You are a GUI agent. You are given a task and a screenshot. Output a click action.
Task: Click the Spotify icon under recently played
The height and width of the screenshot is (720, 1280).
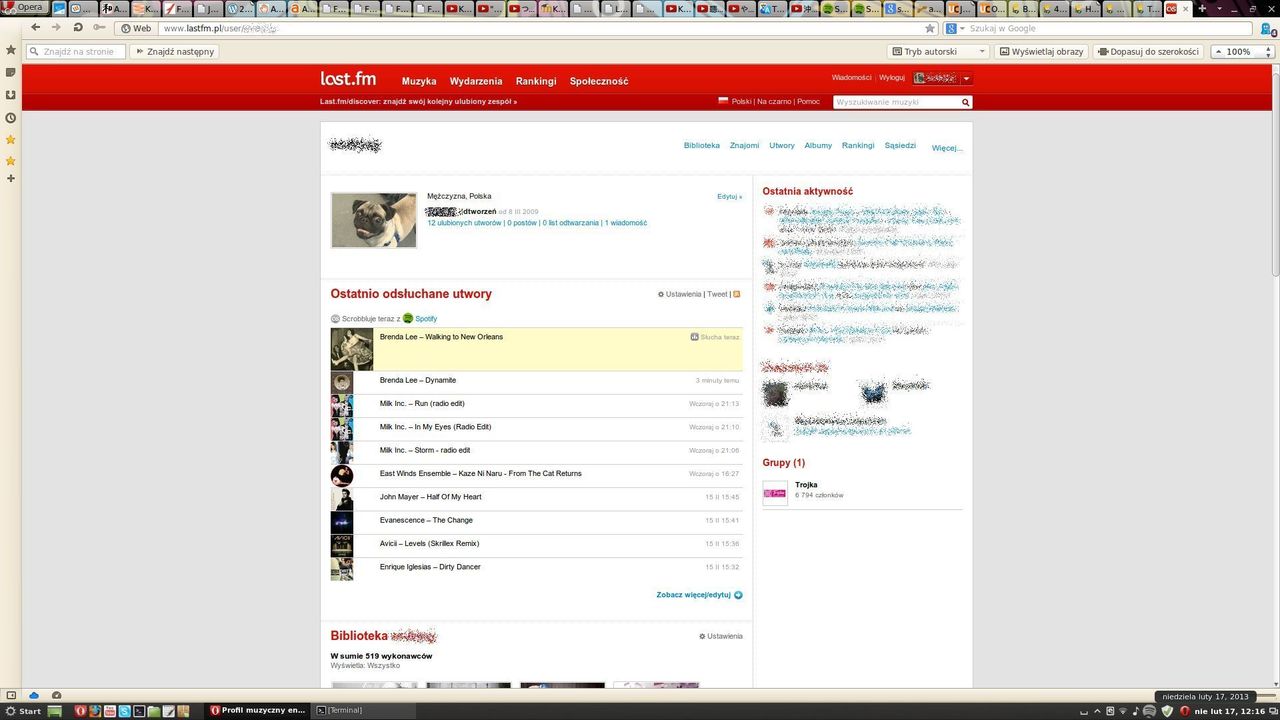tap(408, 318)
